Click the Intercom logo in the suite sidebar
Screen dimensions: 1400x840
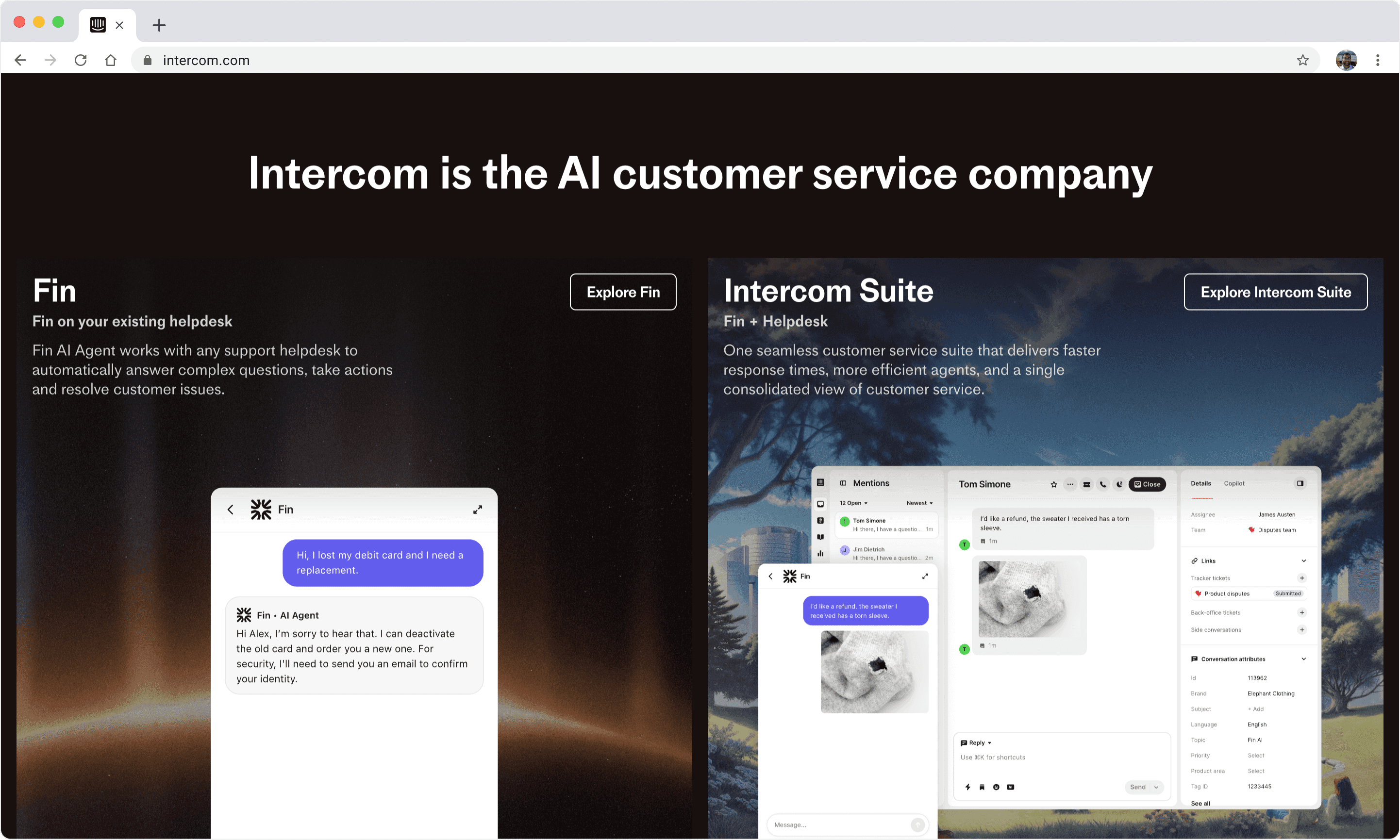(820, 482)
